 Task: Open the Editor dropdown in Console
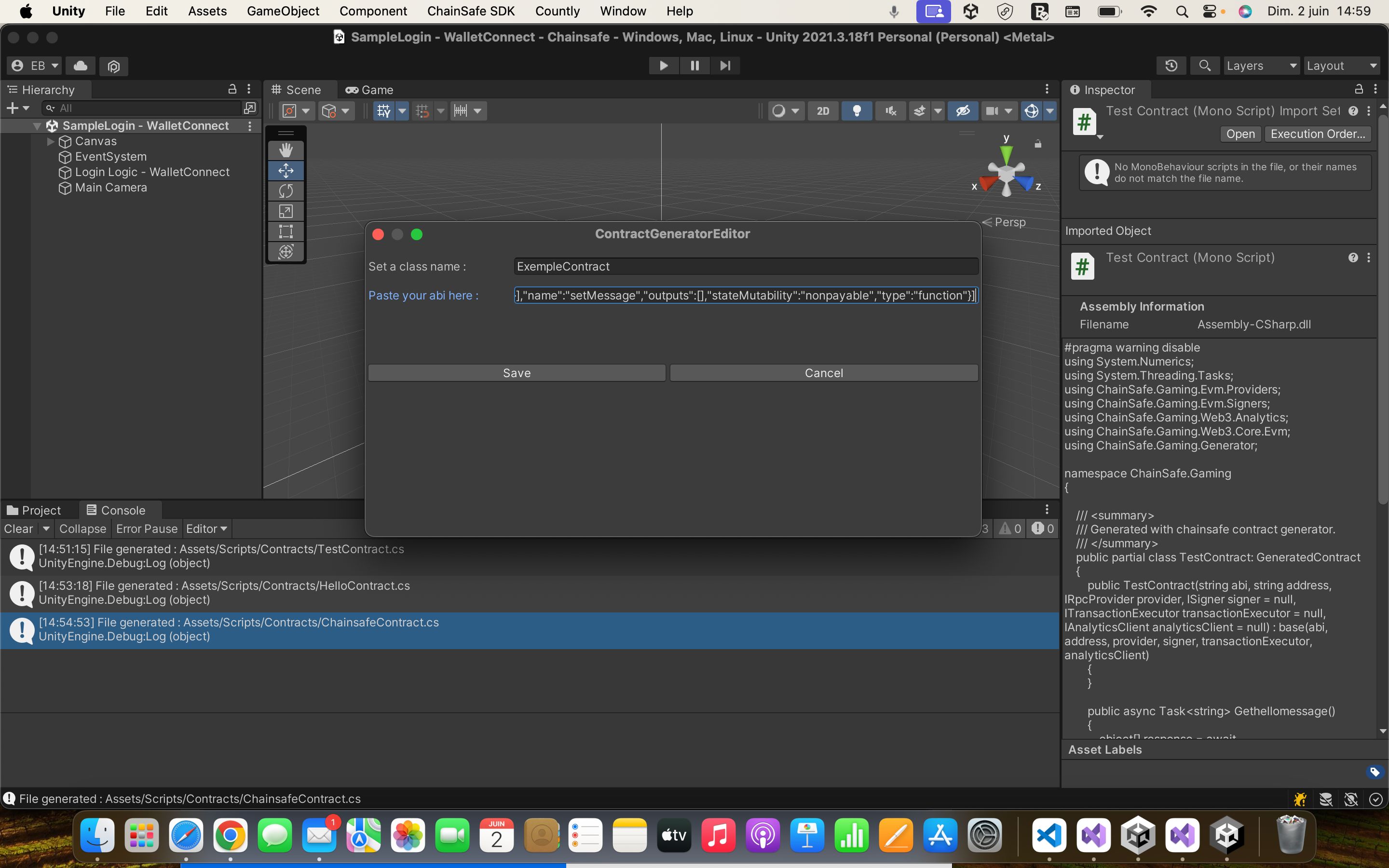206,529
